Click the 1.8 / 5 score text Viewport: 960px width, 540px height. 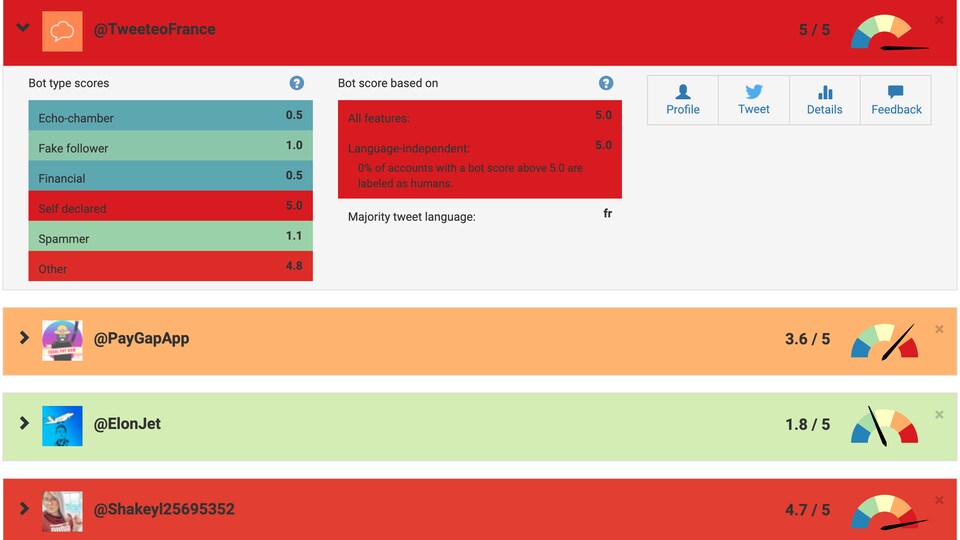[x=808, y=424]
